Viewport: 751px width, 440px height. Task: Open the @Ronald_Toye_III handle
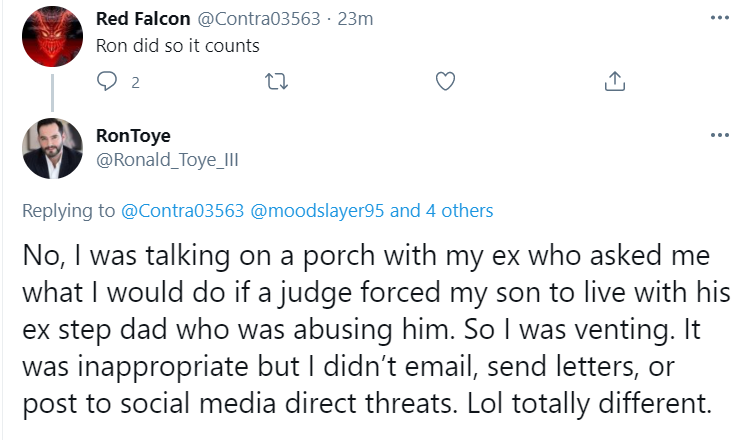point(167,160)
